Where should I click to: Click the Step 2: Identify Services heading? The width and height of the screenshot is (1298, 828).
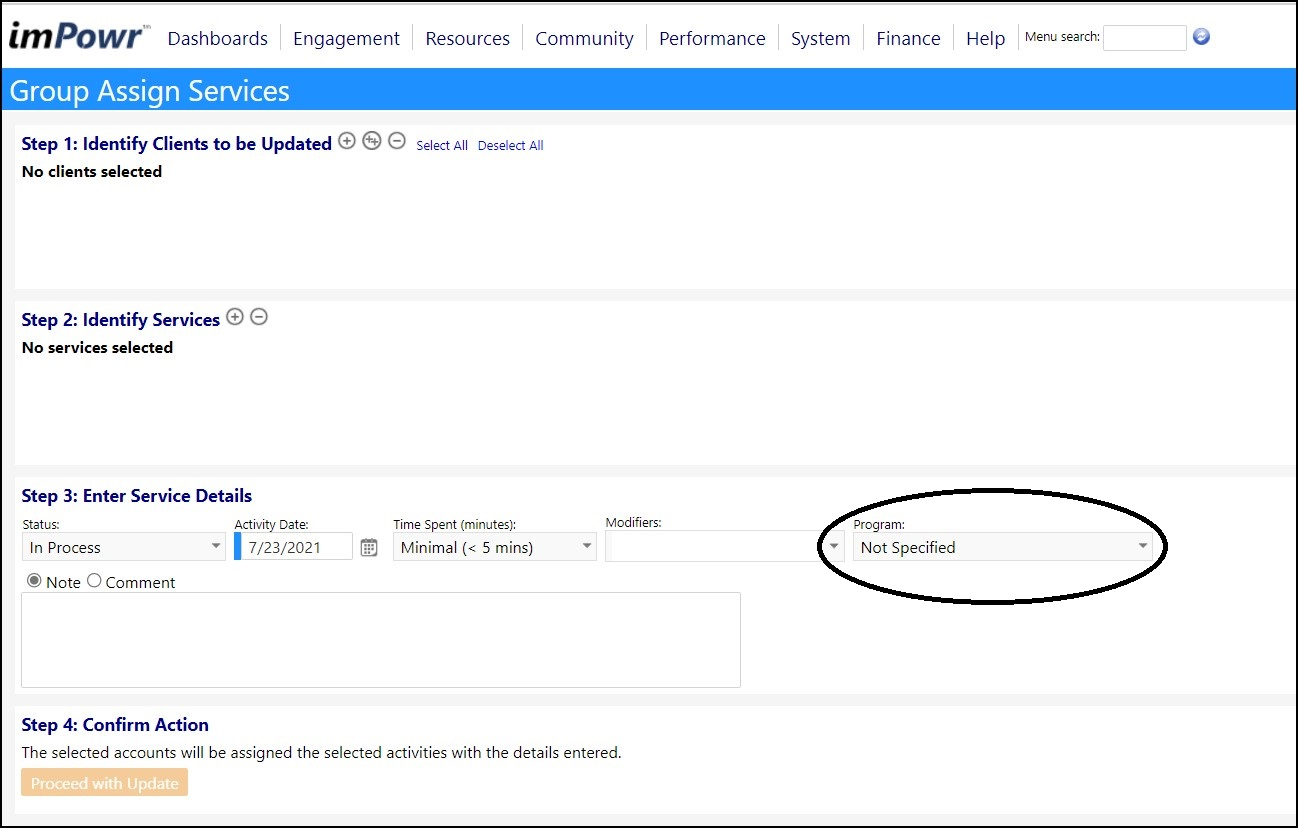pos(120,319)
